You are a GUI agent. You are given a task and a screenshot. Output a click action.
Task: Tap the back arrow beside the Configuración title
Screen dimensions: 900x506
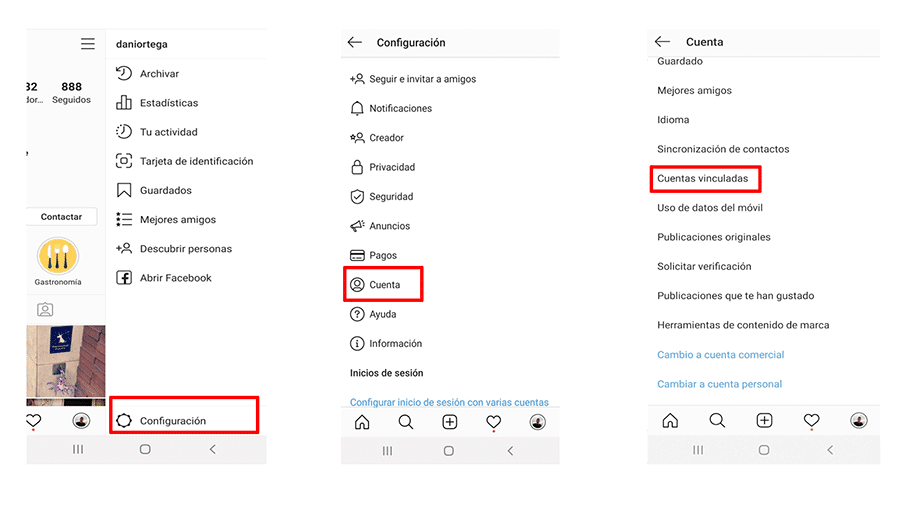tap(354, 42)
